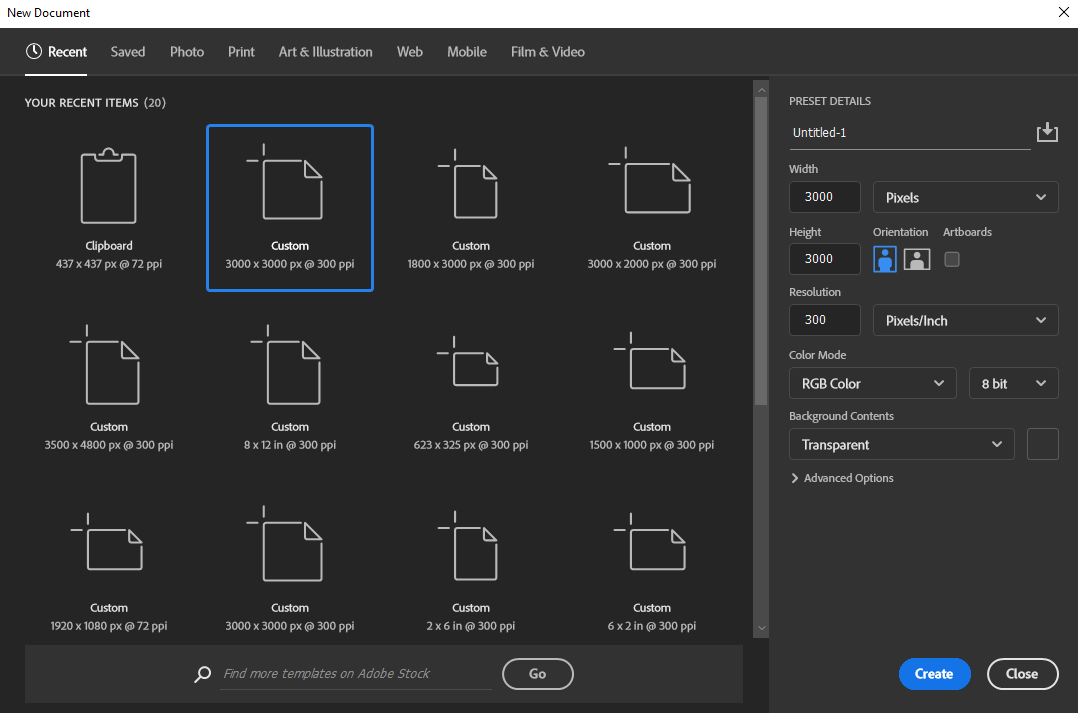This screenshot has width=1078, height=713.
Task: Click the save preset download icon
Action: 1047,131
